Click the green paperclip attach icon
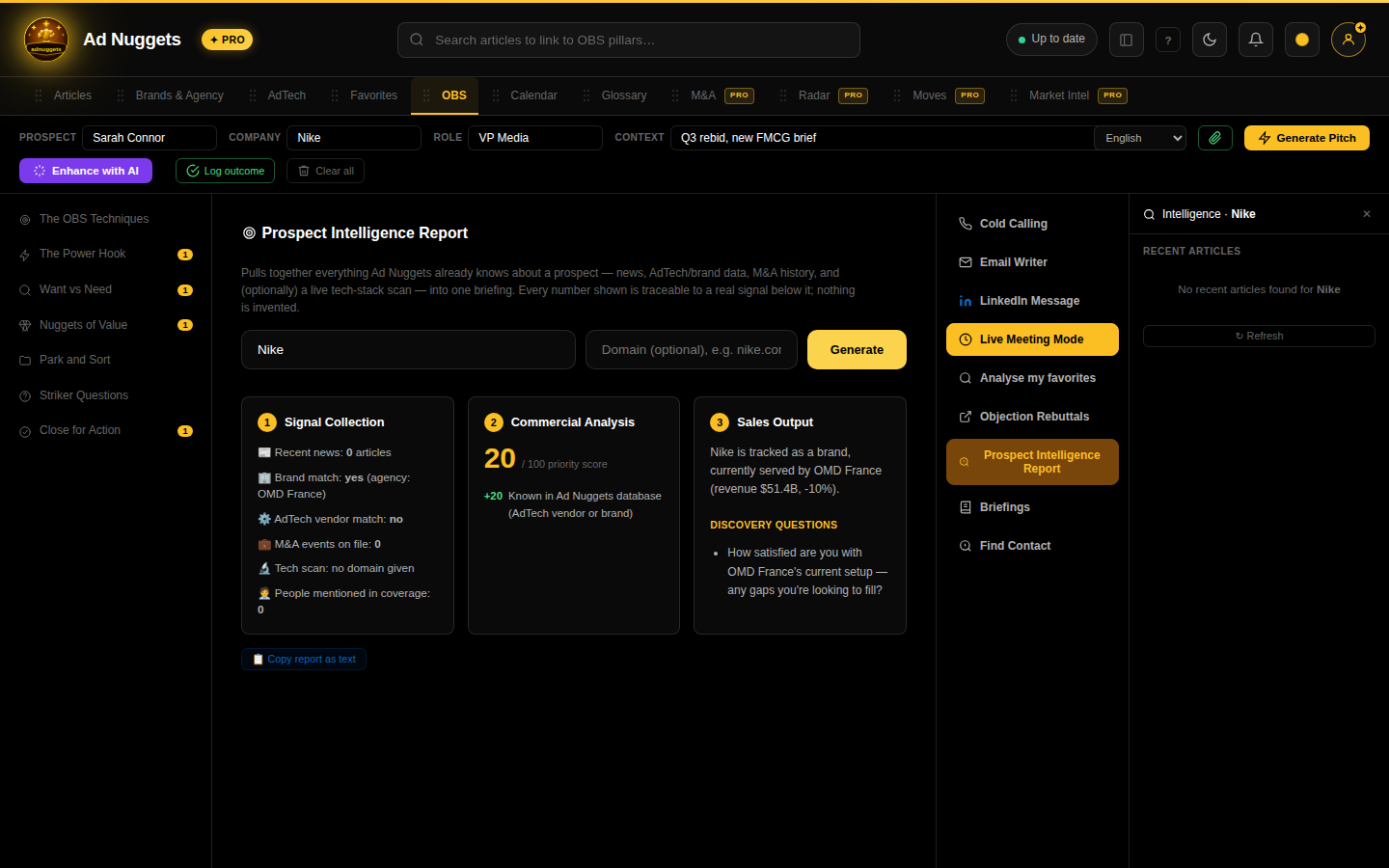Screen dimensions: 1389x868 (x=1215, y=138)
